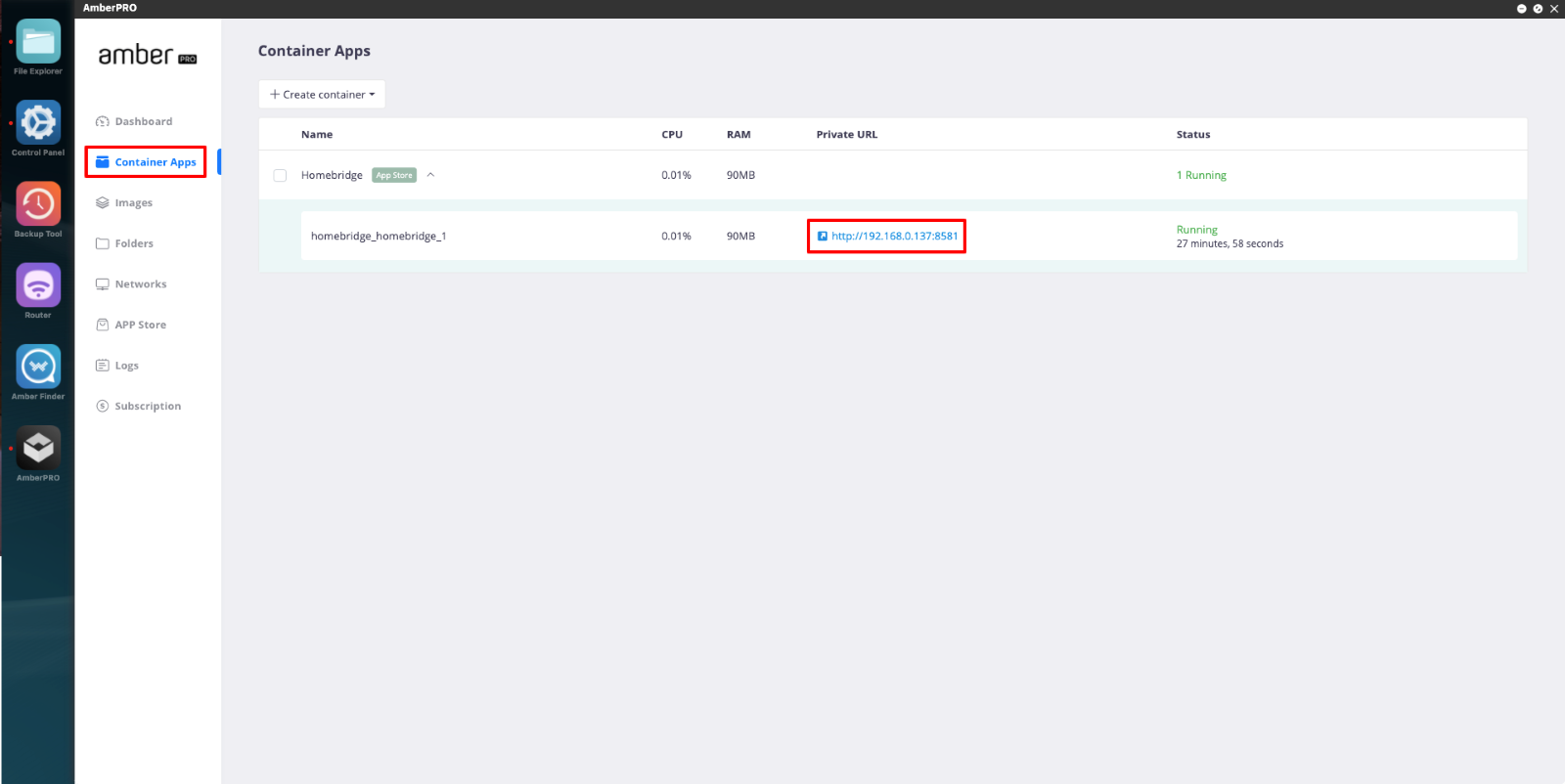Click the Name column header

point(317,135)
